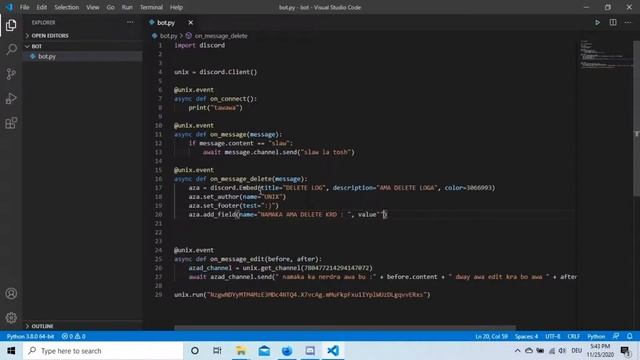Click Ln 20, Col 59 in status bar
The width and height of the screenshot is (640, 360).
[x=491, y=336]
